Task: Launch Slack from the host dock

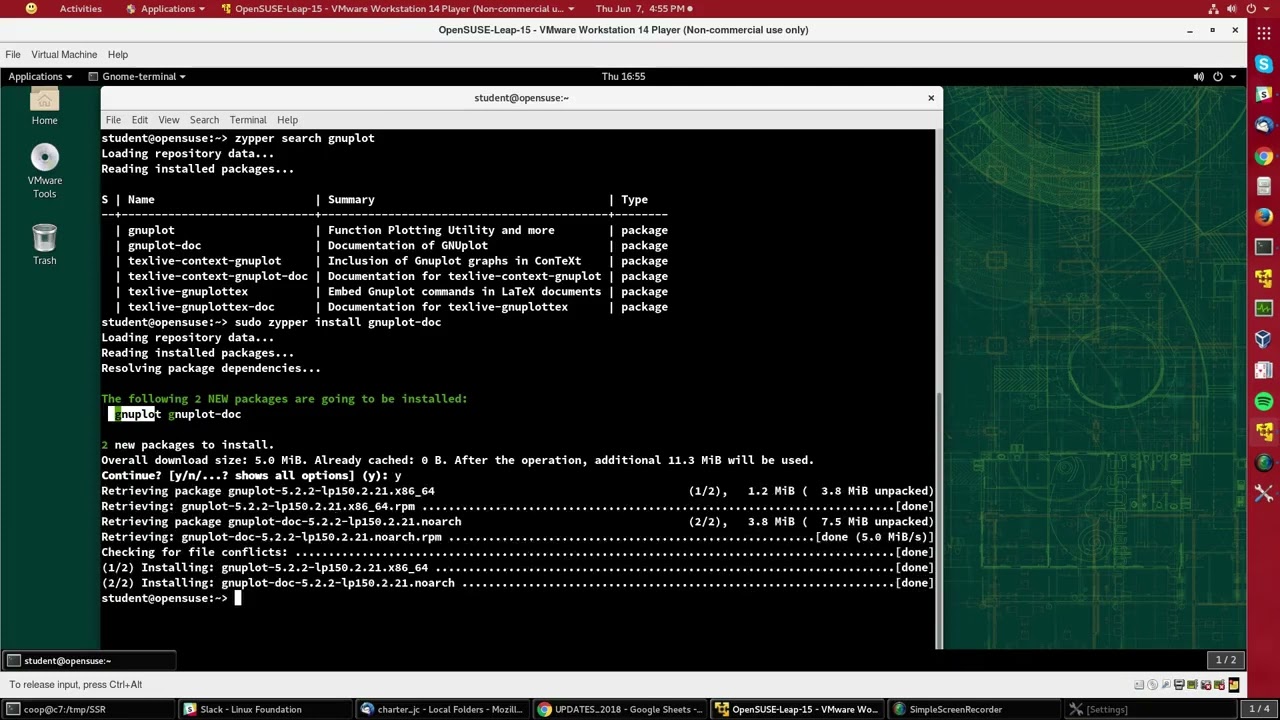Action: 1264,94
